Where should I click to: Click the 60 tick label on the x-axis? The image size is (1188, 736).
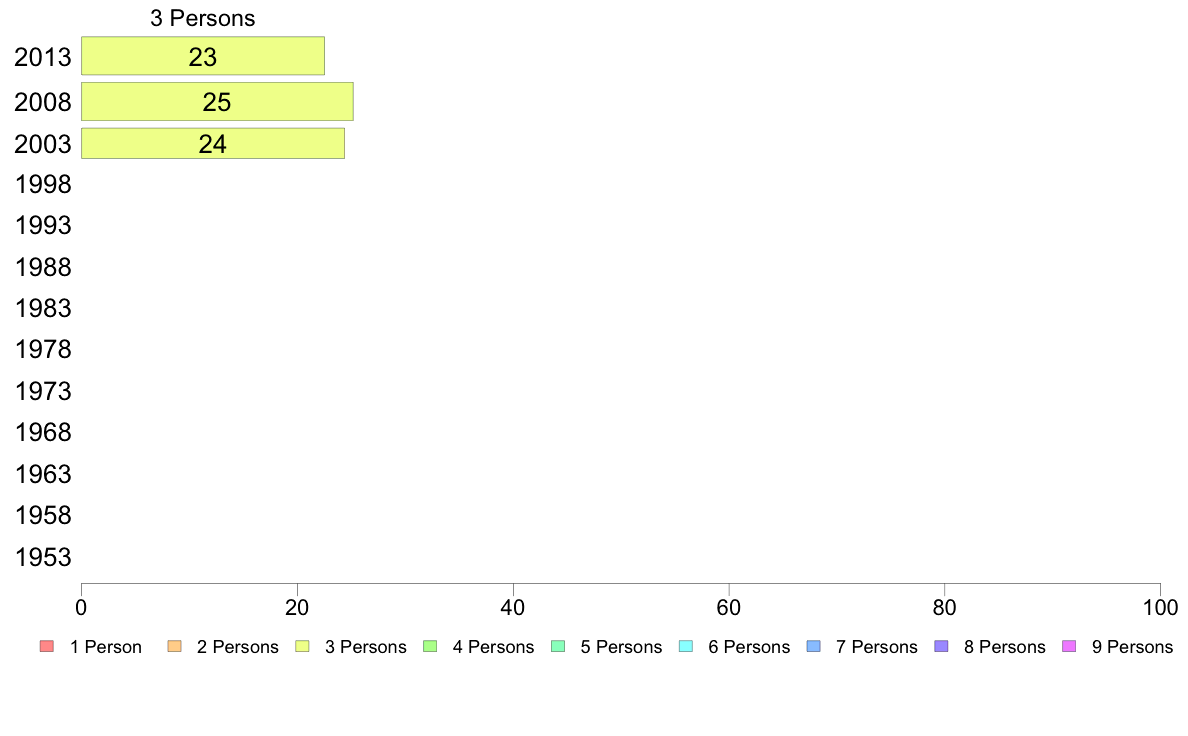(729, 608)
